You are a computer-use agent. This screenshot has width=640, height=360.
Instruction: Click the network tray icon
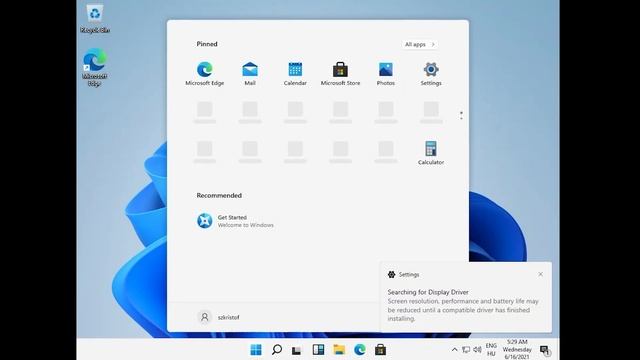point(466,350)
